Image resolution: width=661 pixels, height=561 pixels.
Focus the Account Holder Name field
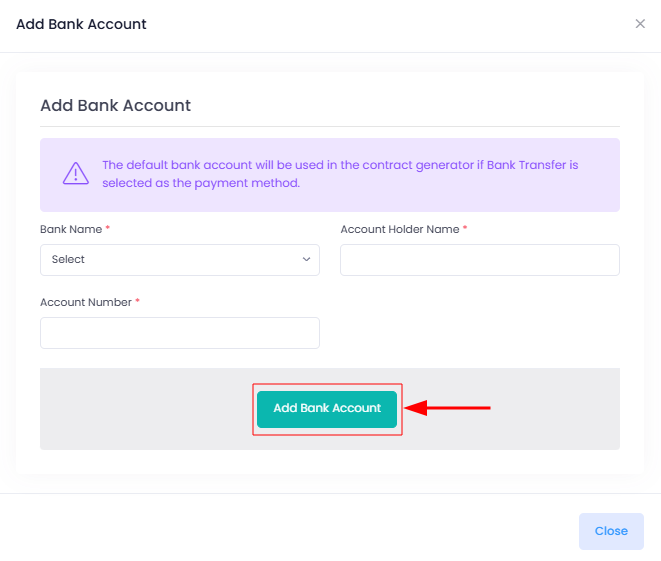[x=480, y=260]
